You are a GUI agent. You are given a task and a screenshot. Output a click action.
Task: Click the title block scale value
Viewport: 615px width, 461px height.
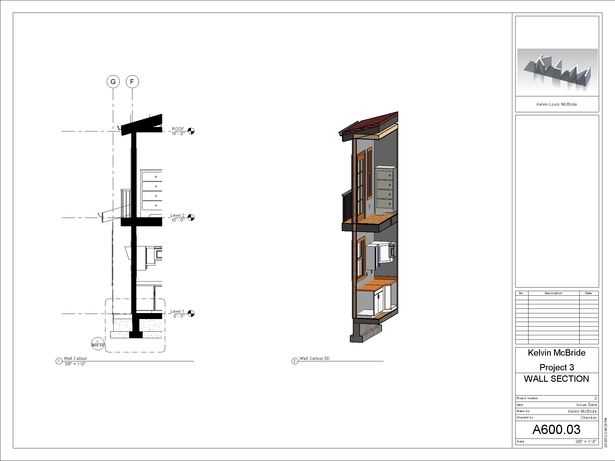point(586,442)
